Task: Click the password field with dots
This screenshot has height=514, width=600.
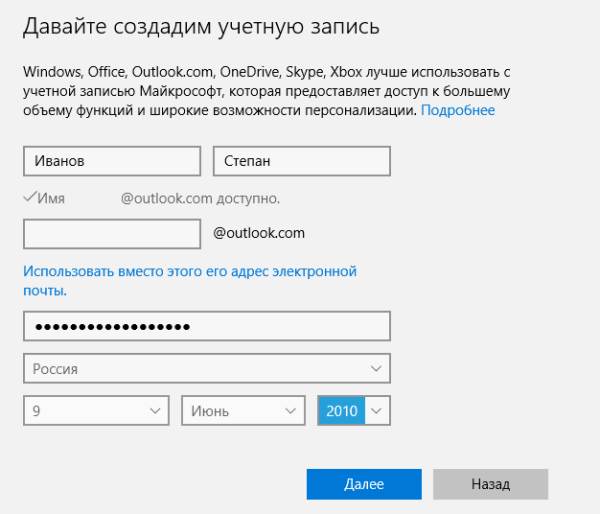Action: point(205,327)
